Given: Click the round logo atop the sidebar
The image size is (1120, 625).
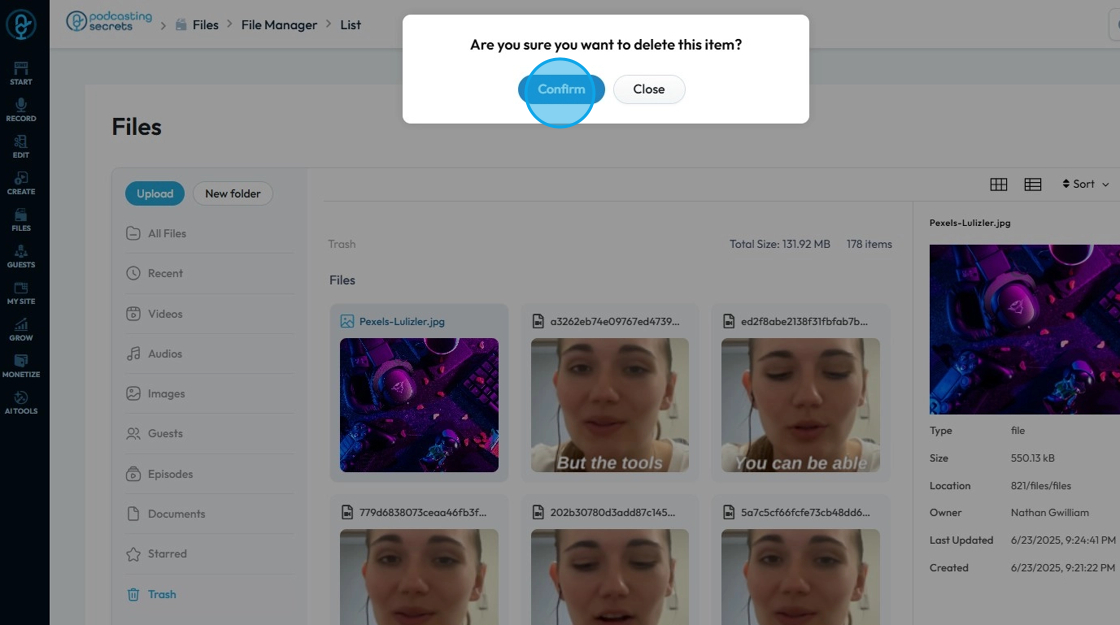Looking at the screenshot, I should point(21,25).
